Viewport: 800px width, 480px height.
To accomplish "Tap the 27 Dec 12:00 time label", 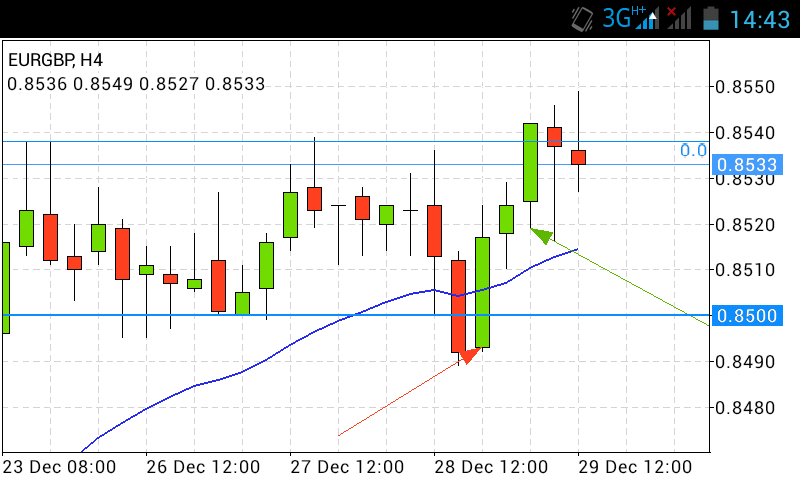I will pyautogui.click(x=347, y=467).
